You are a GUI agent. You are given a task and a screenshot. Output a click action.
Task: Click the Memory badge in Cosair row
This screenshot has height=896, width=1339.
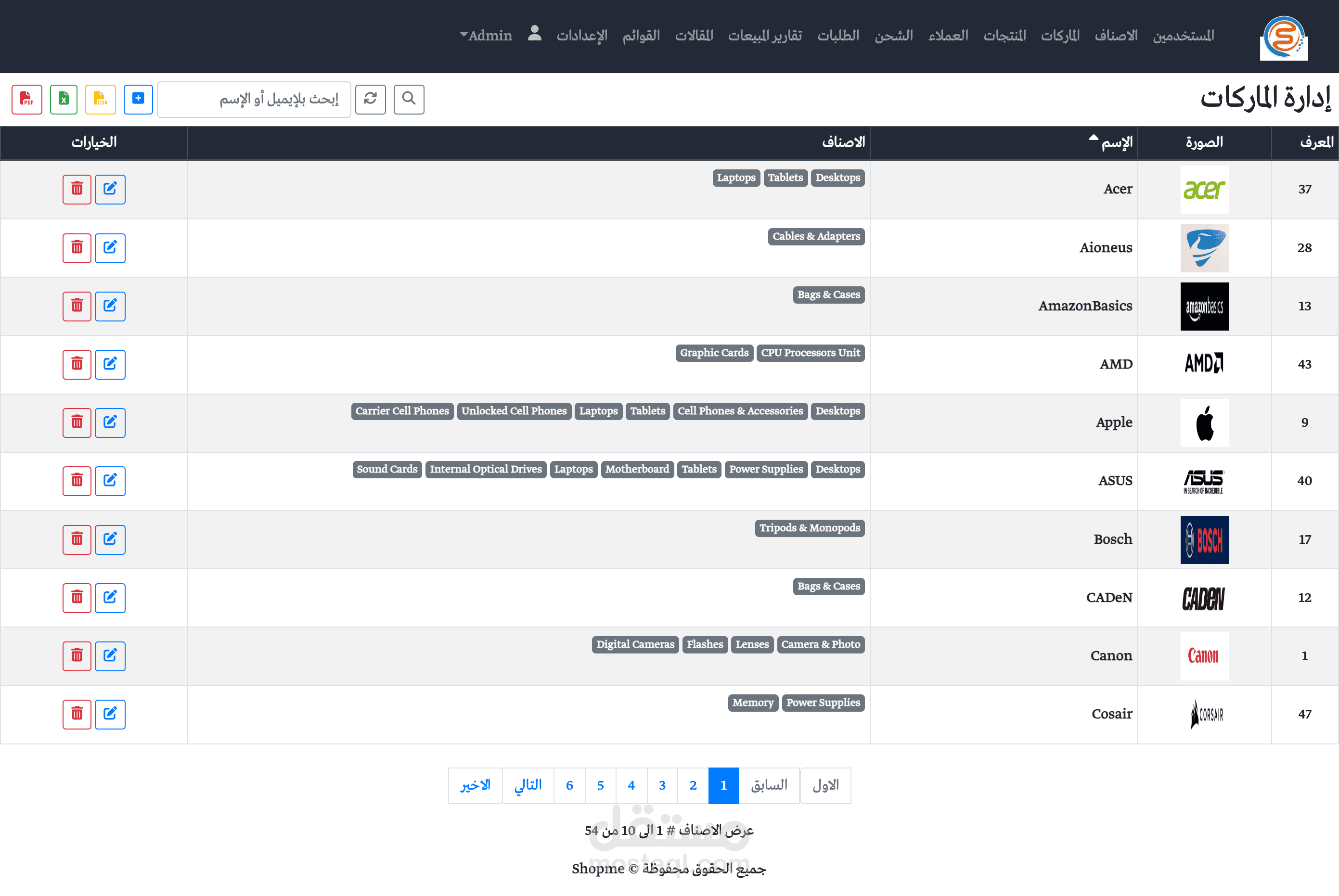tap(753, 702)
